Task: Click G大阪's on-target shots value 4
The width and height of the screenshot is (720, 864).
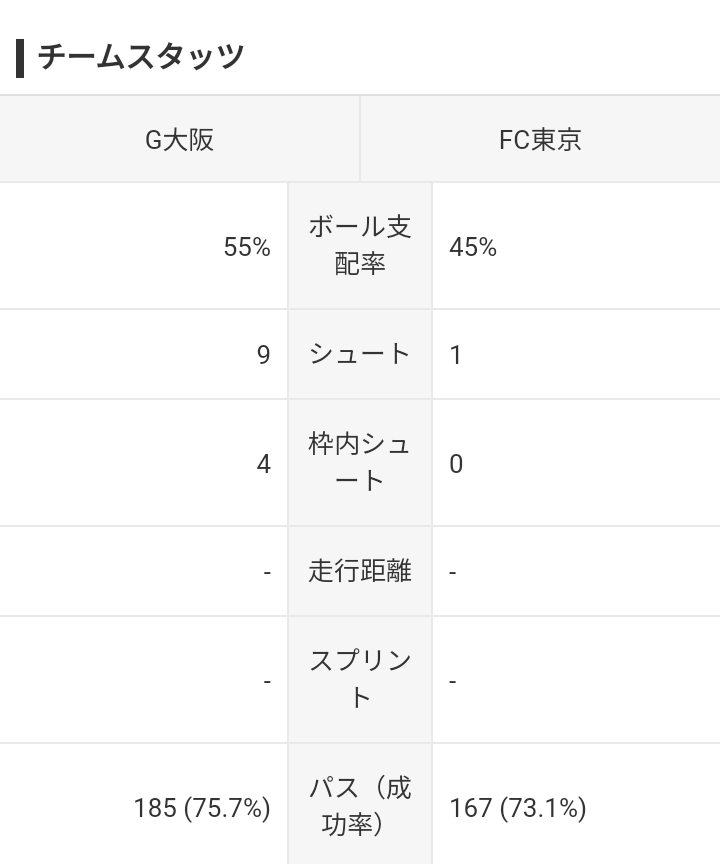Action: (263, 464)
